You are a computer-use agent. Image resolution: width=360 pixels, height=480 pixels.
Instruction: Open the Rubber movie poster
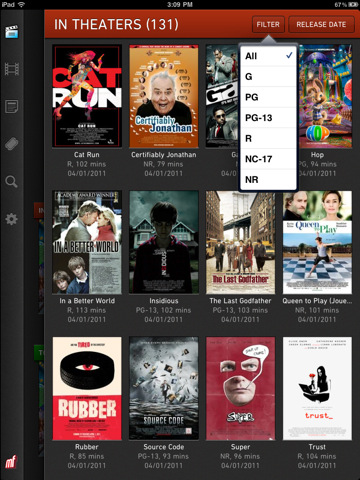87,388
